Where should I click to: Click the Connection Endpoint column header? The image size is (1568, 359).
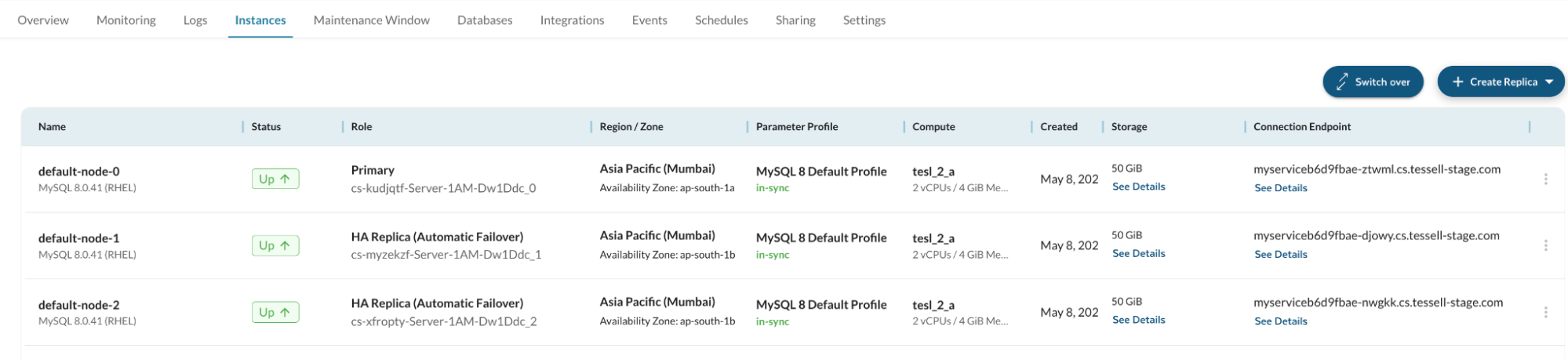click(1302, 126)
